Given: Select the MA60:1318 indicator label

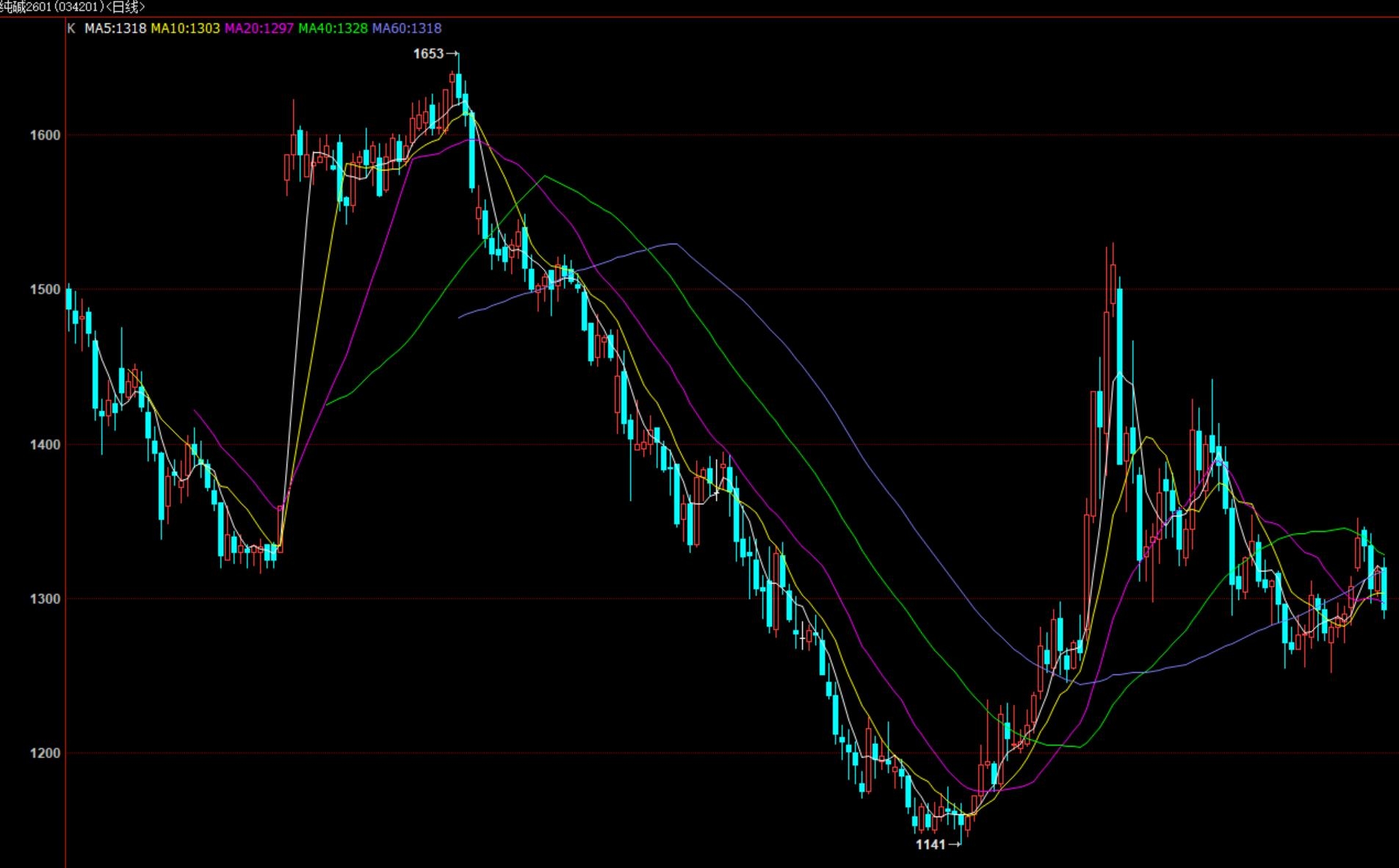Looking at the screenshot, I should coord(407,29).
